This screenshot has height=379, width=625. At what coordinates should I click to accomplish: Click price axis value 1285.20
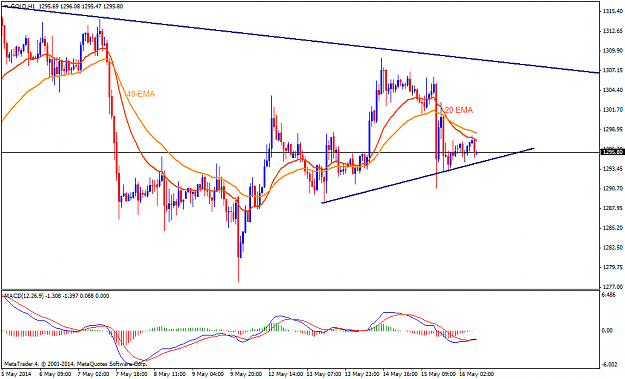(x=613, y=228)
